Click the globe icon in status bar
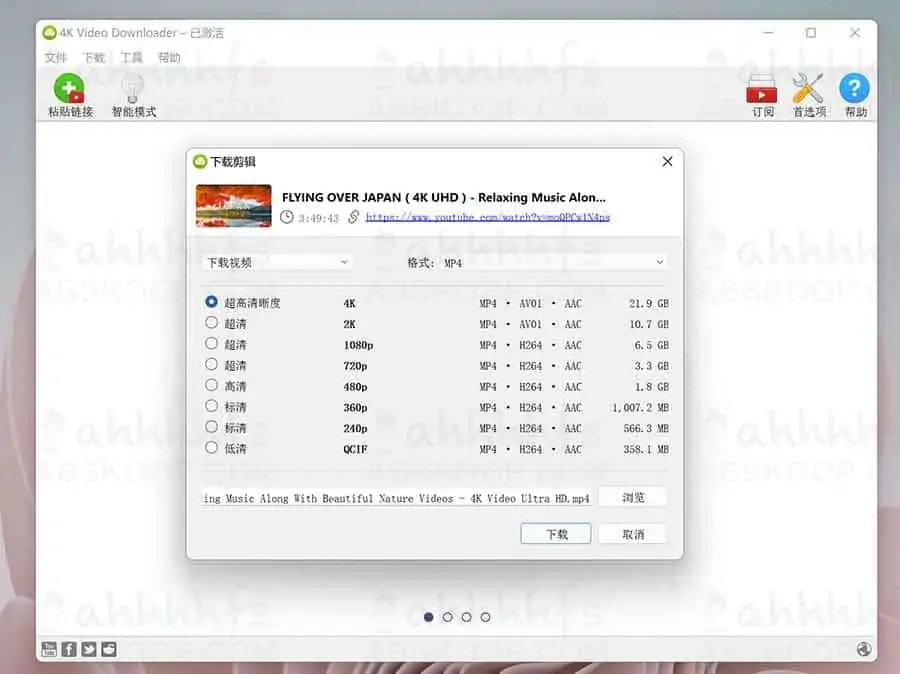 pyautogui.click(x=864, y=649)
